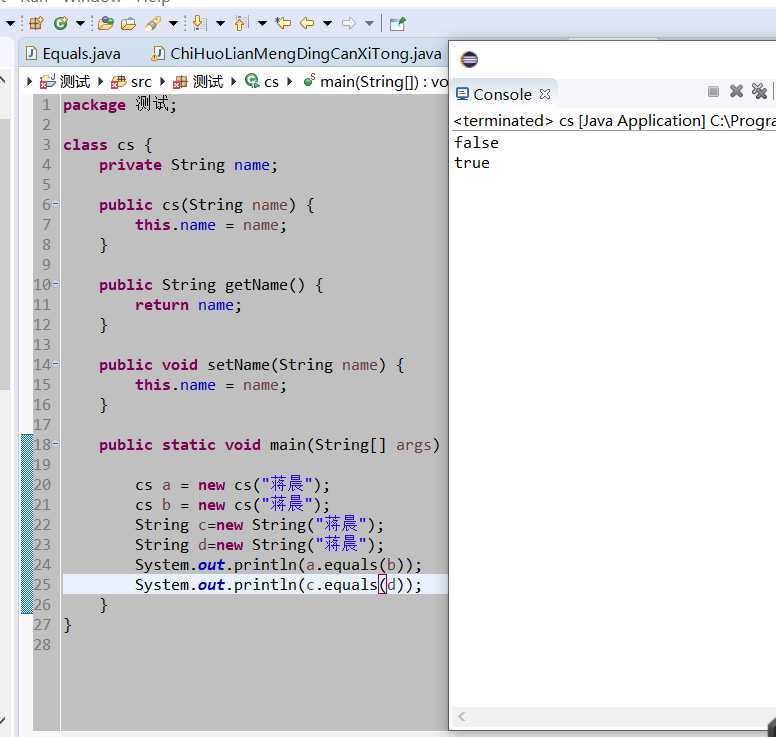Click the Back navigation arrow icon

pos(307,23)
